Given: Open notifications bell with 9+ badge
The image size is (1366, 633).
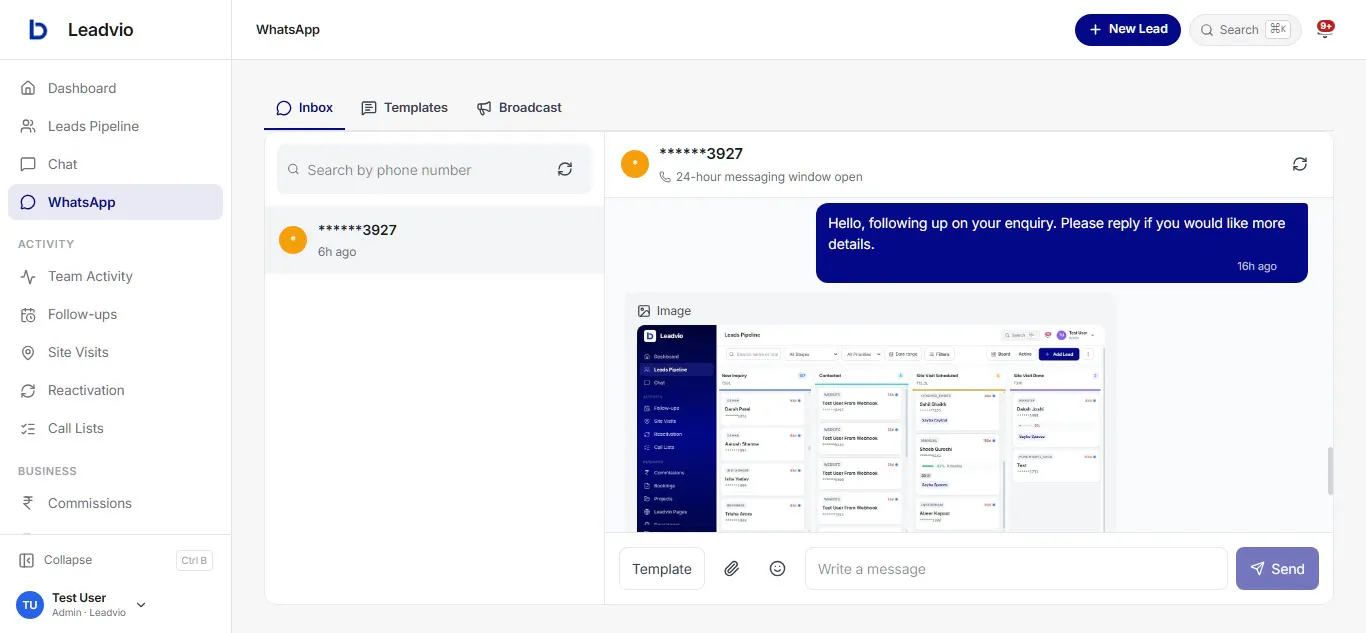Looking at the screenshot, I should pyautogui.click(x=1325, y=29).
